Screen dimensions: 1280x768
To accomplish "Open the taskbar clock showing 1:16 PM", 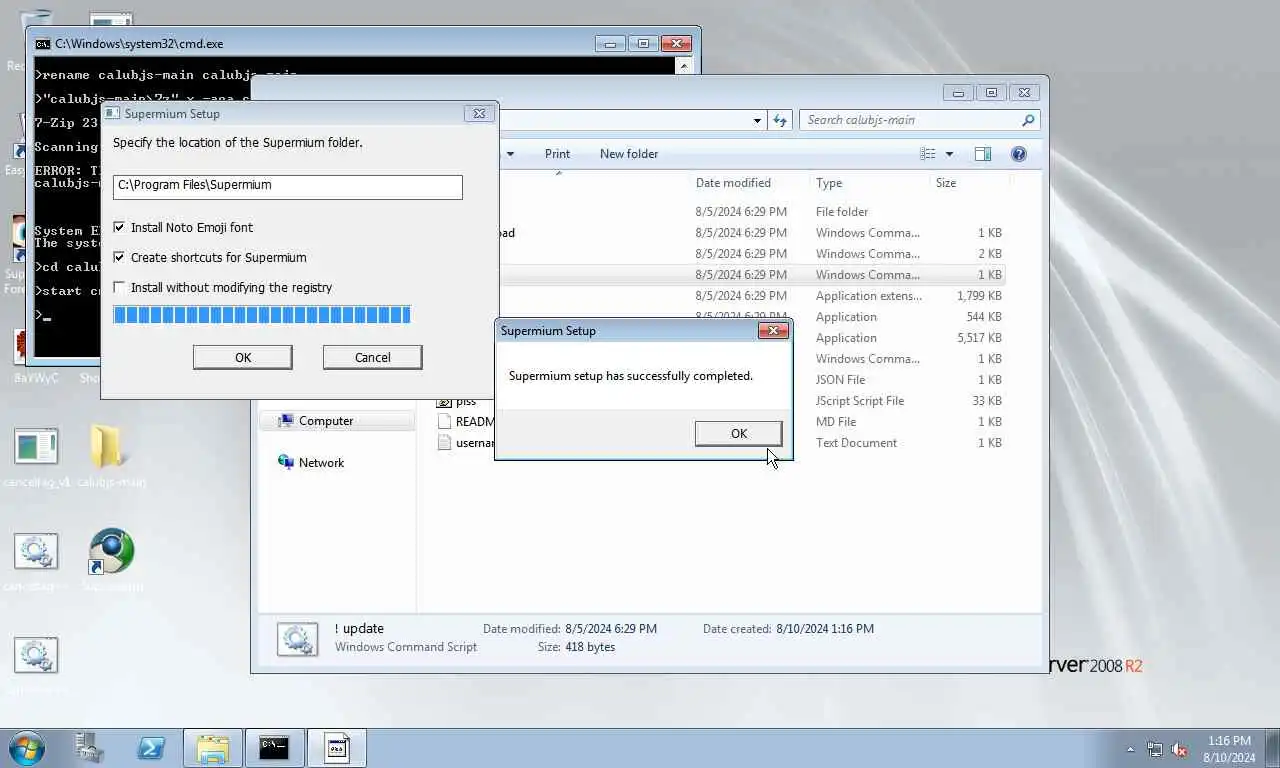I will [x=1230, y=749].
